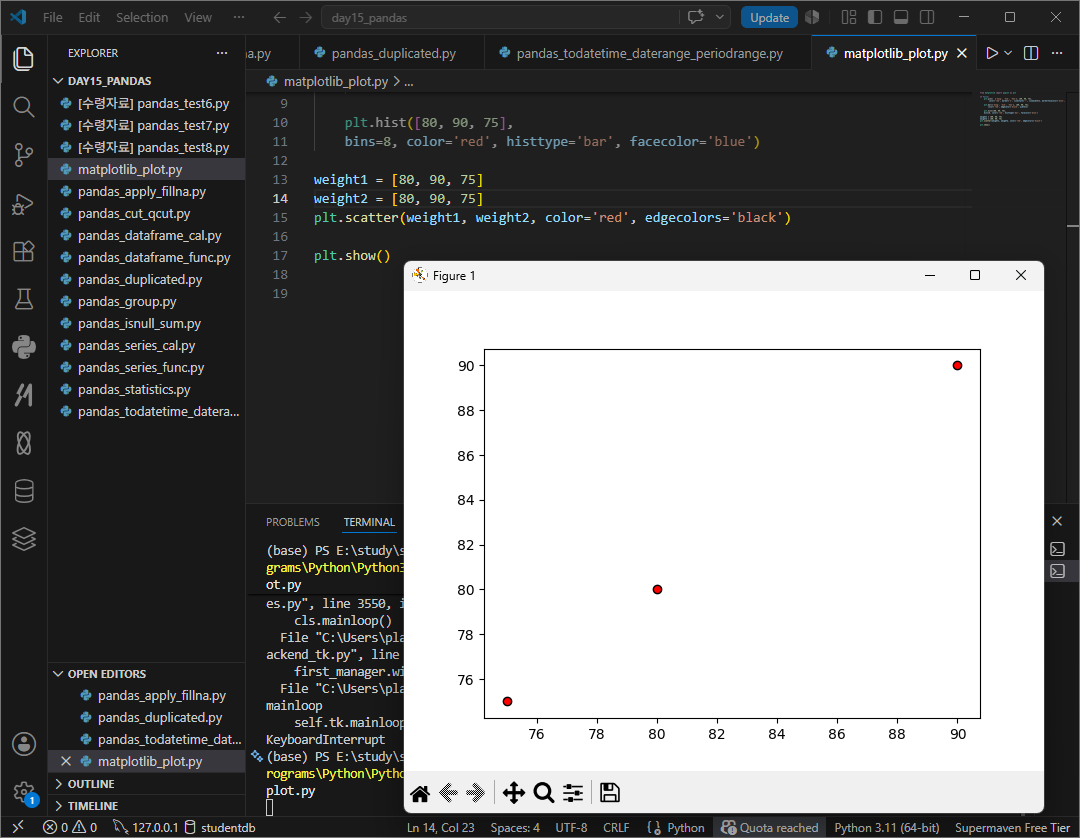Open Configure subplots in Figure 1
Viewport: 1080px width, 838px height.
point(573,793)
